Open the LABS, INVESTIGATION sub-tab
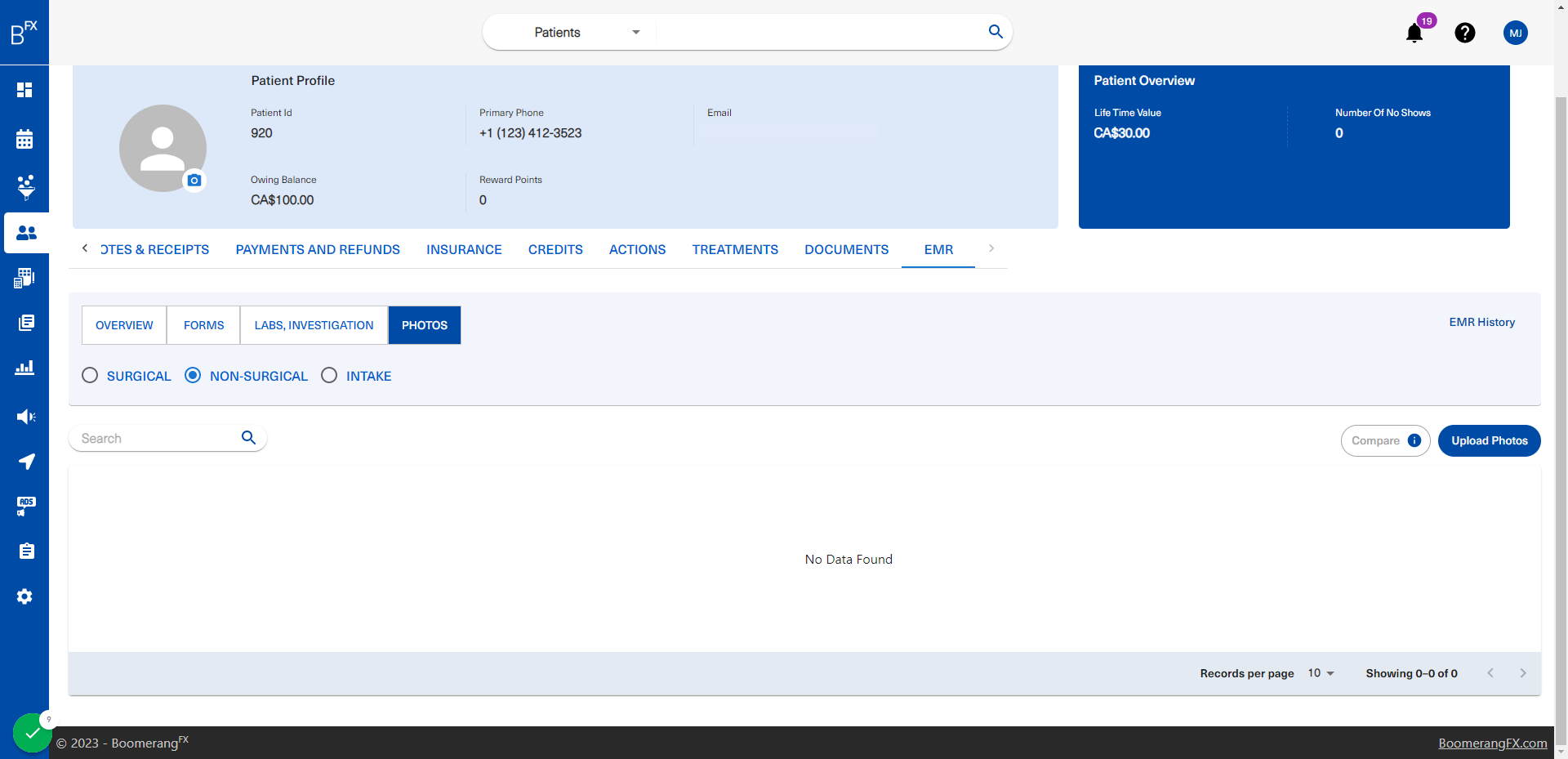Viewport: 1568px width, 759px height. click(314, 325)
